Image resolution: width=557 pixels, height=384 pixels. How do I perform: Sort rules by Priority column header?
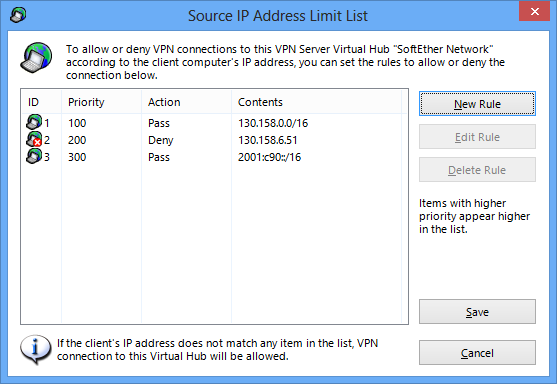click(x=101, y=102)
